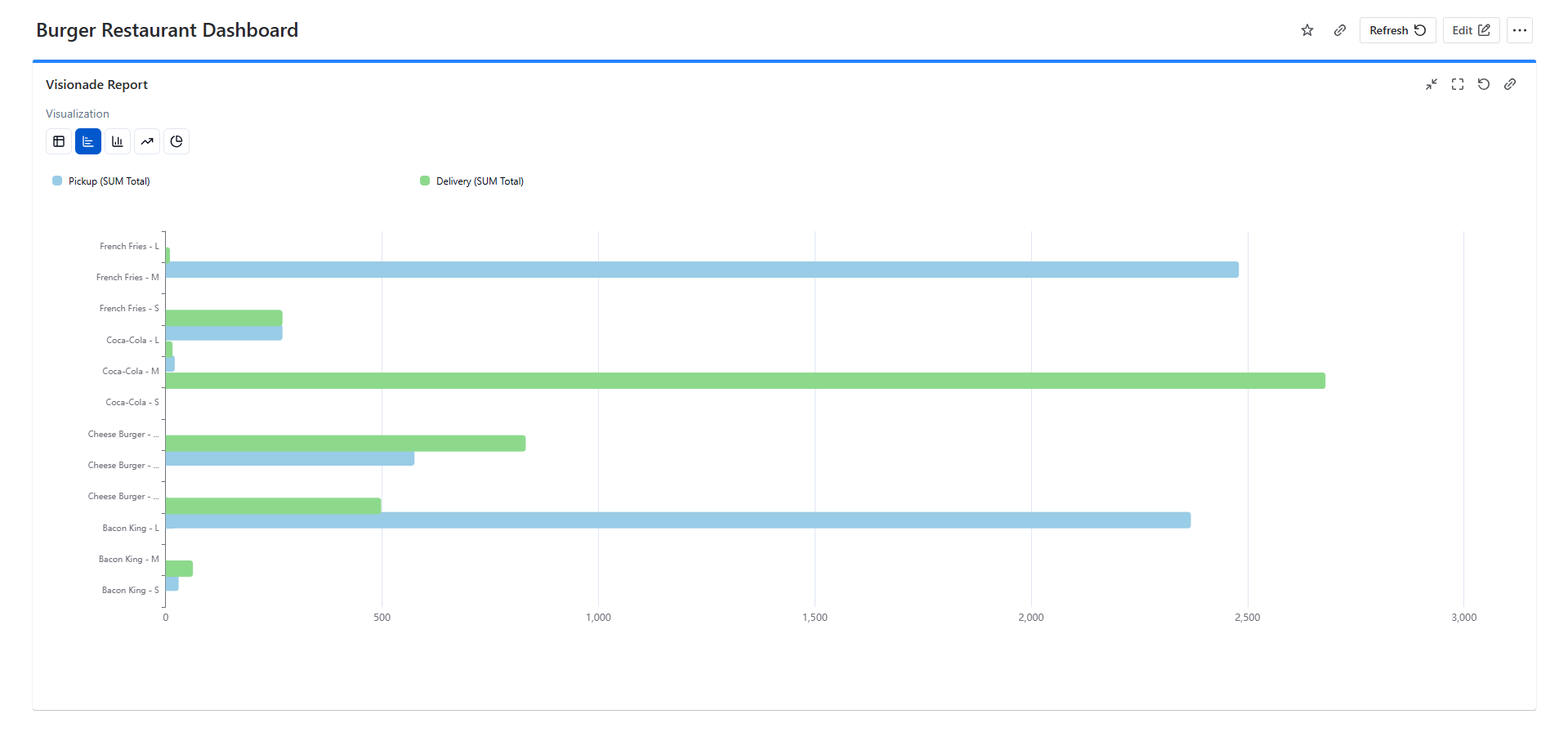Copy the dashboard link icon
This screenshot has height=741, width=1568.
pyautogui.click(x=1340, y=30)
